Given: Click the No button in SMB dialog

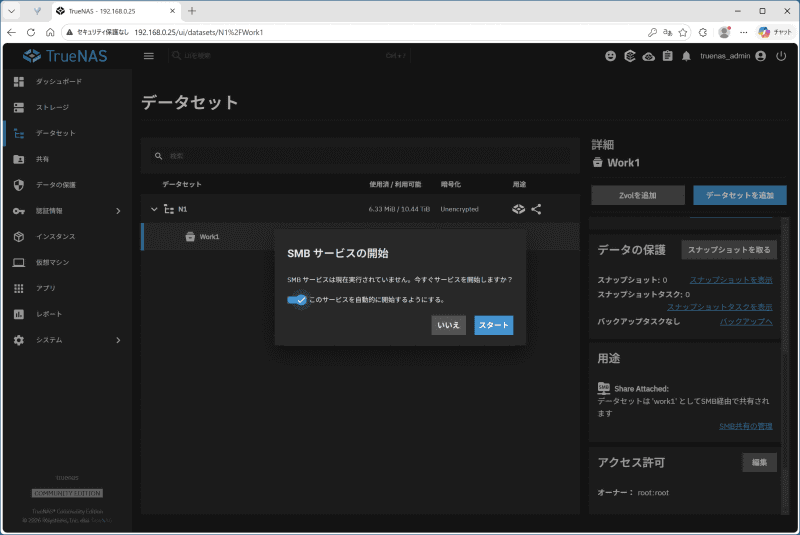Looking at the screenshot, I should (448, 325).
